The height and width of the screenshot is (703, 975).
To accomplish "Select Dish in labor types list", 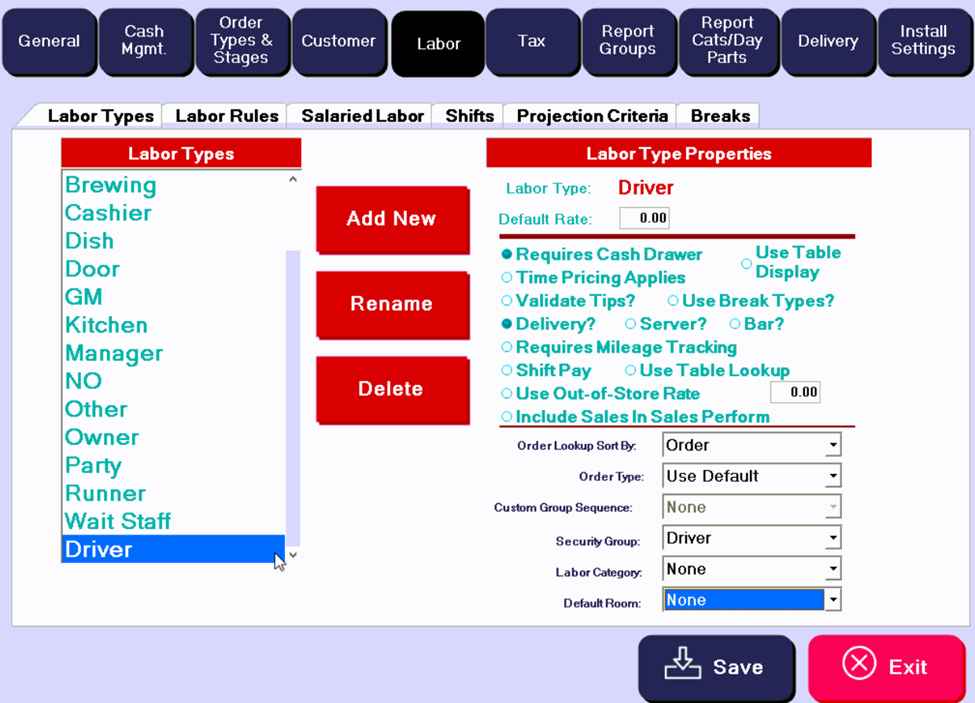I will (x=173, y=241).
